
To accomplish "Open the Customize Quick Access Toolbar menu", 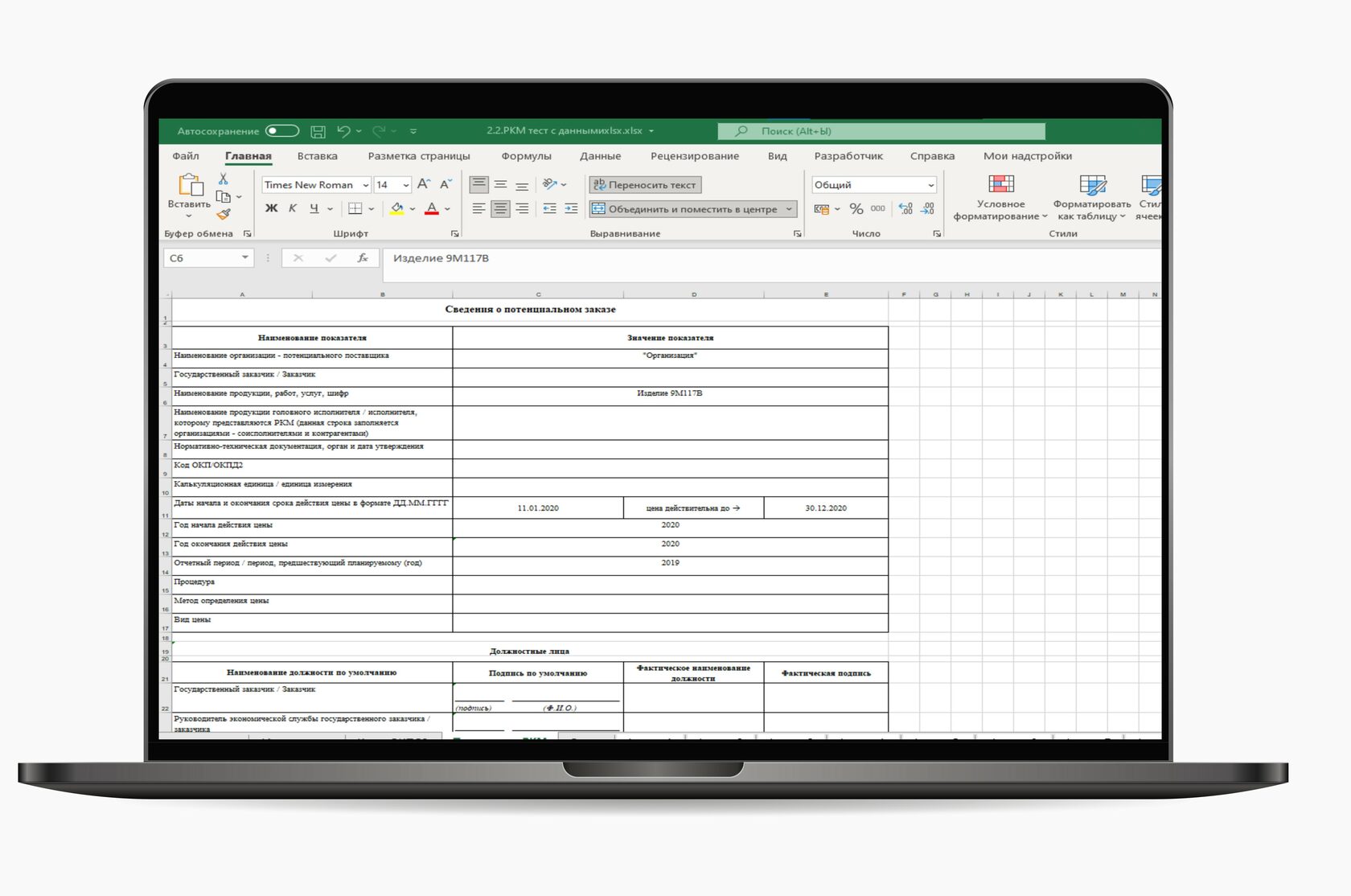I will coord(413,131).
